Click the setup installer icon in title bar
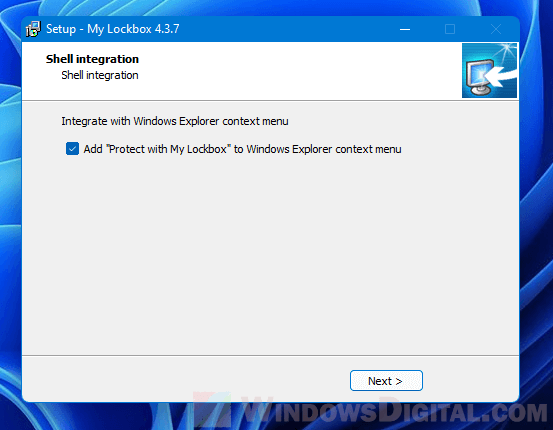The image size is (553, 430). click(x=34, y=29)
